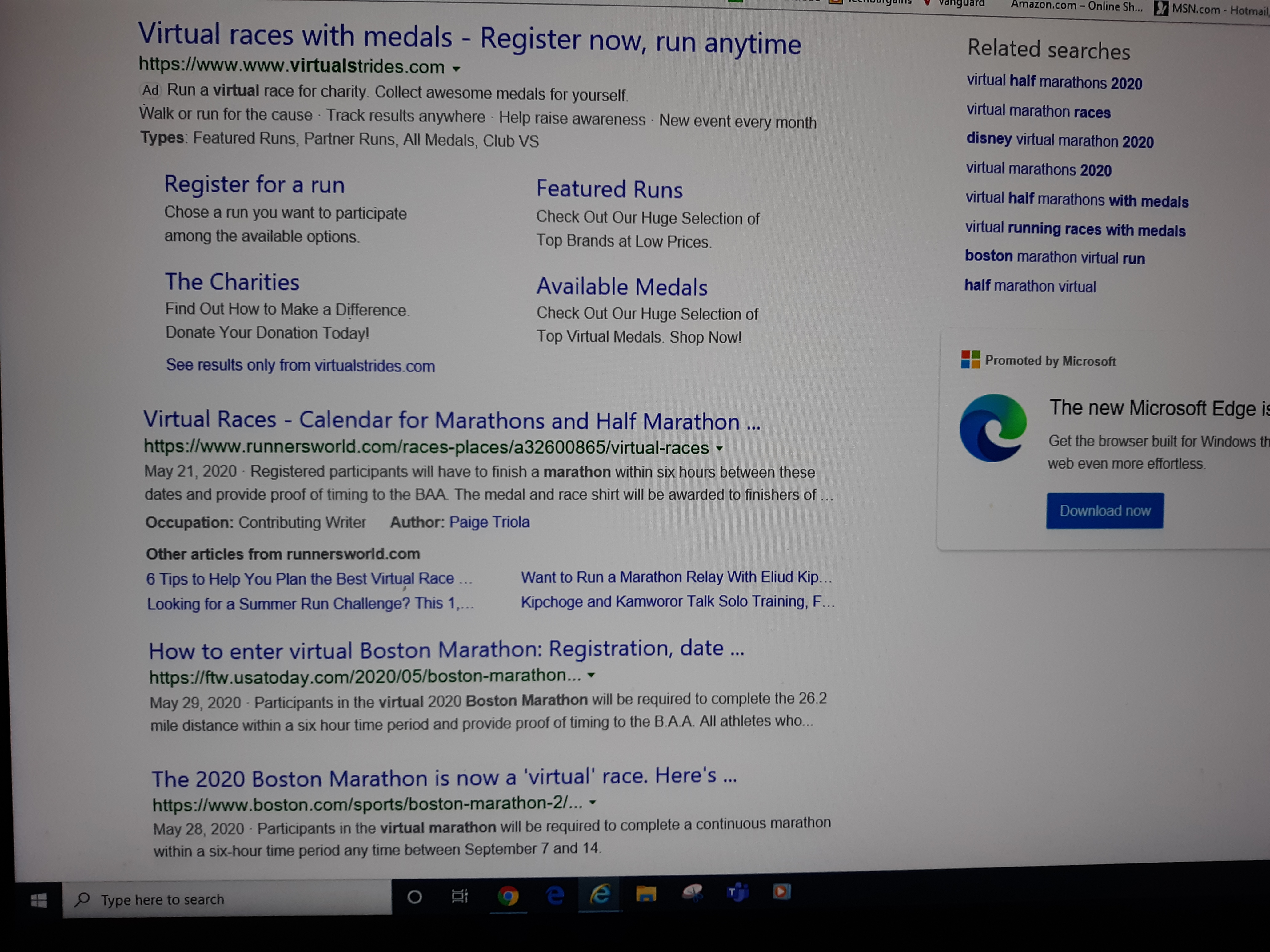Image resolution: width=1270 pixels, height=952 pixels.
Task: Switch to Internet Explorer taskbar icon
Action: (600, 894)
